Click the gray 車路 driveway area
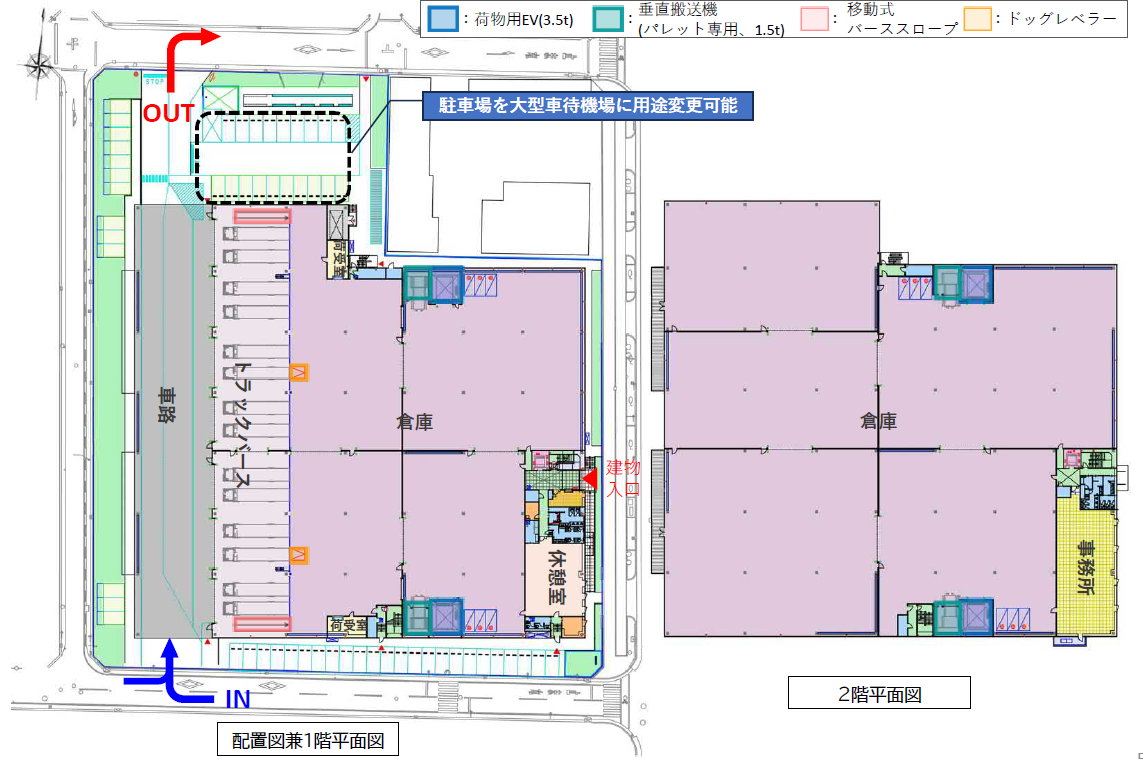The height and width of the screenshot is (762, 1143). (x=167, y=421)
